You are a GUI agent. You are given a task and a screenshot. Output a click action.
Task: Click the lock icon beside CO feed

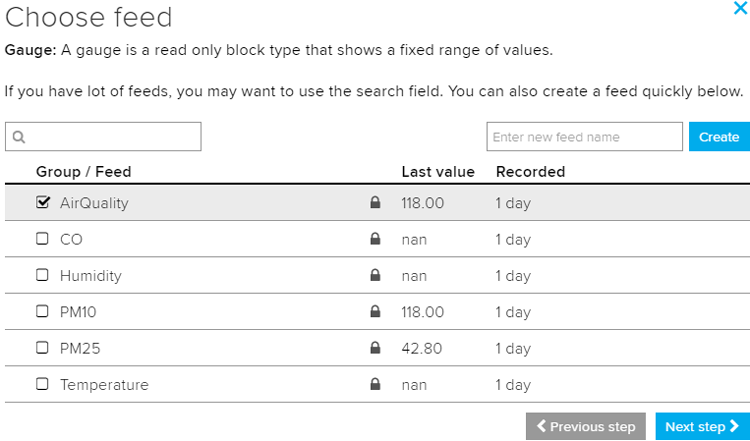click(375, 240)
